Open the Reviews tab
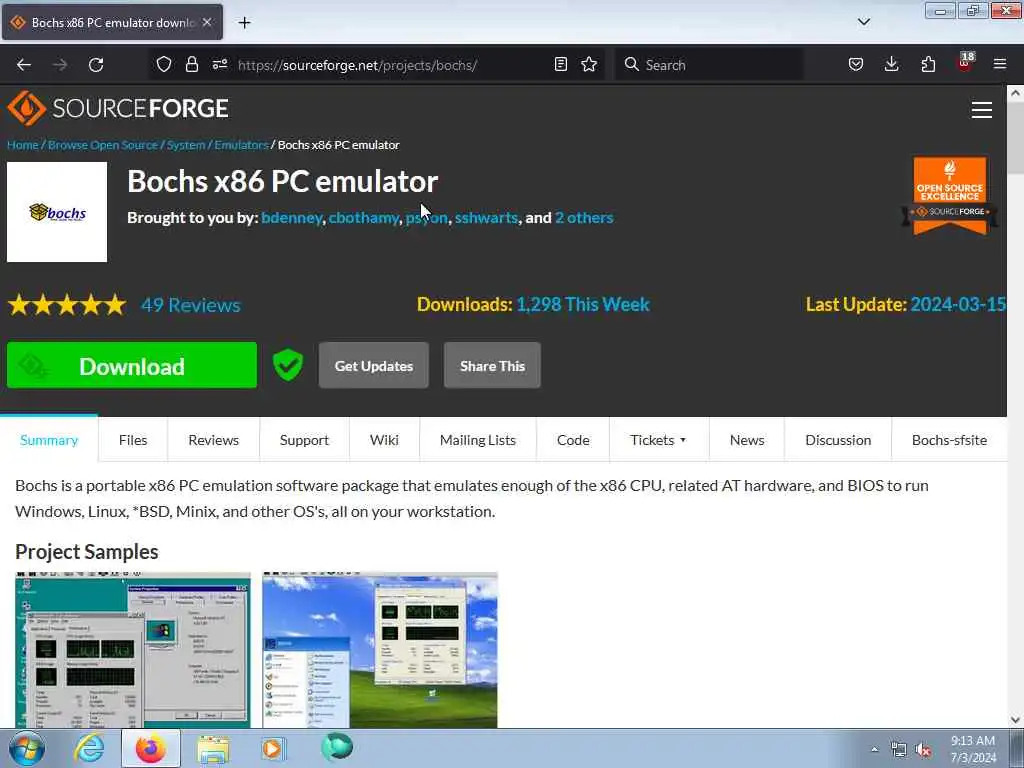The width and height of the screenshot is (1024, 768). [x=214, y=440]
